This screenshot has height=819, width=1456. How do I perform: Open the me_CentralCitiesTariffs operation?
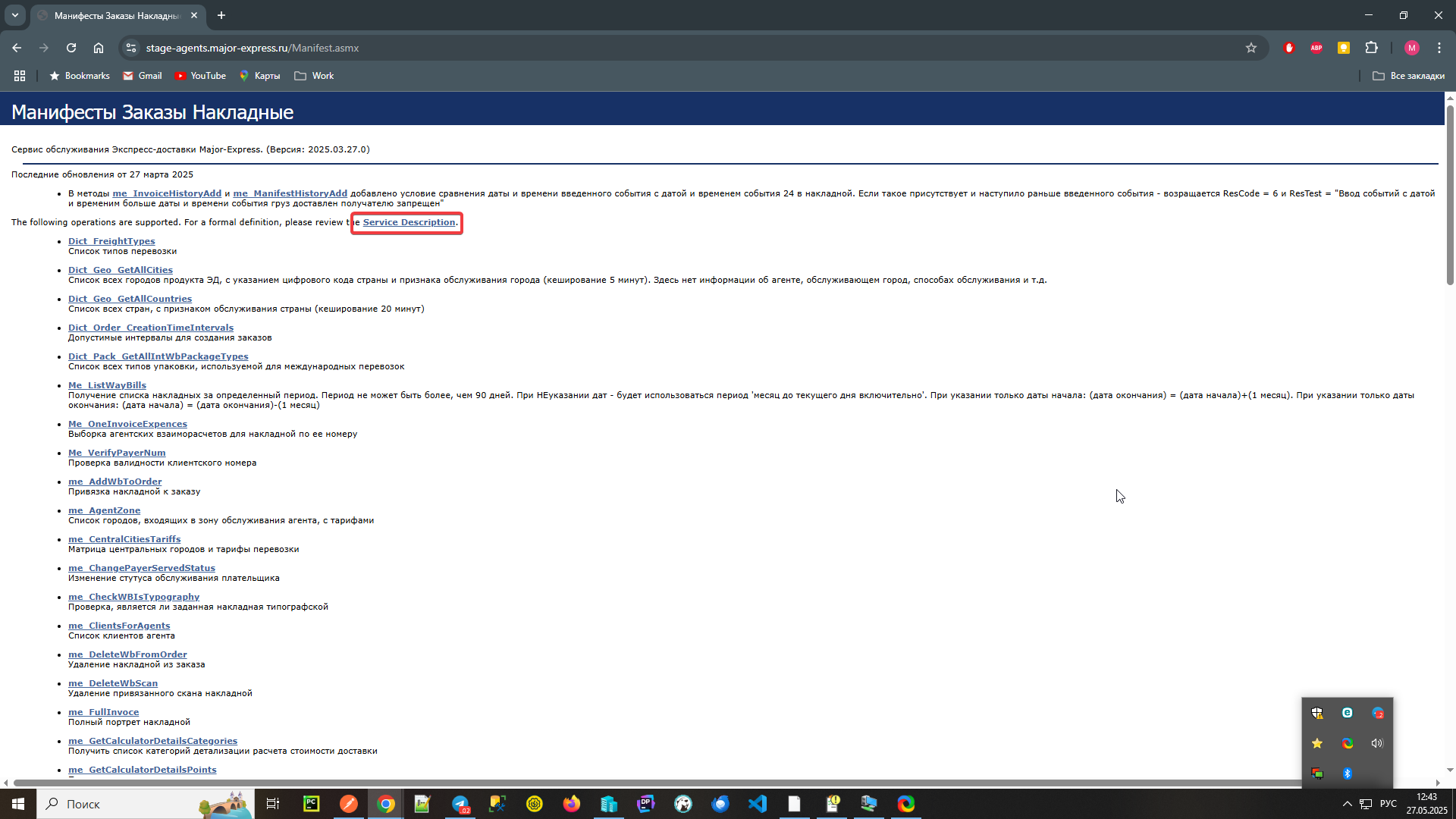[x=124, y=539]
